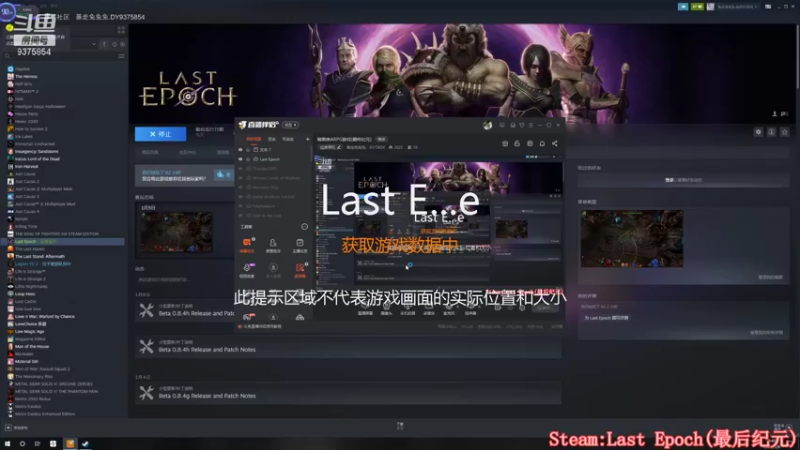This screenshot has width=800, height=450.
Task: Open Task View on the taskbar
Action: (37, 443)
